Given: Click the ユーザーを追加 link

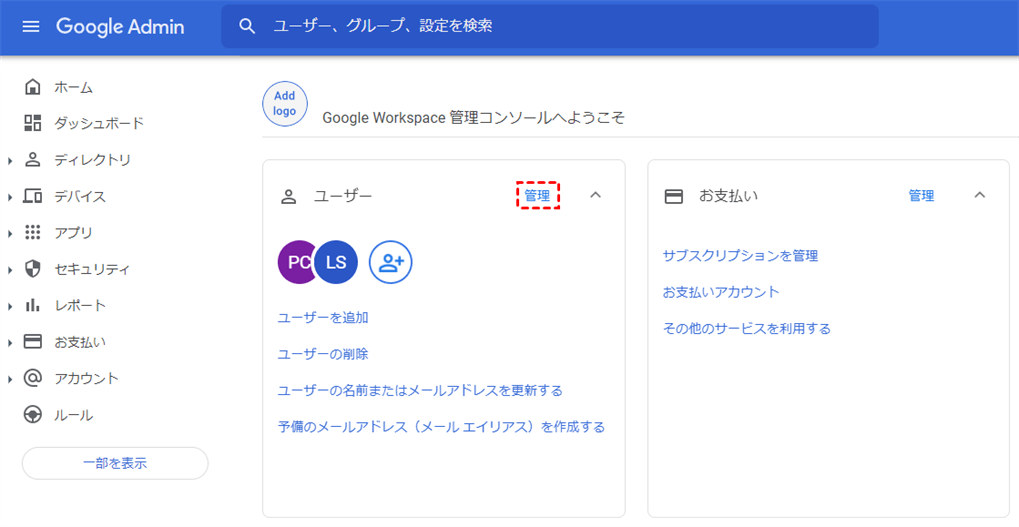Looking at the screenshot, I should (323, 318).
